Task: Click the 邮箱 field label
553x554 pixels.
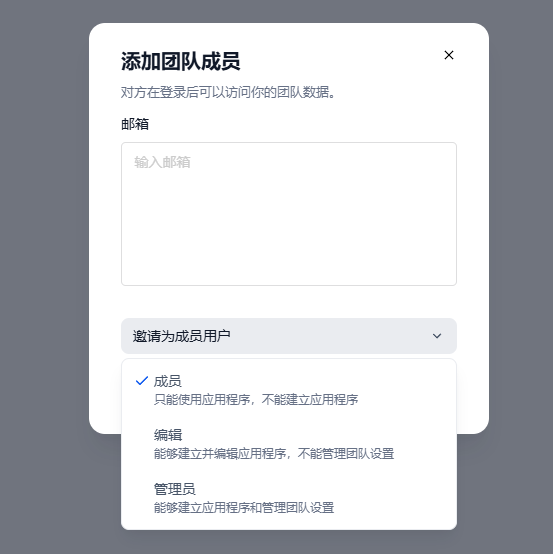Action: [135, 124]
